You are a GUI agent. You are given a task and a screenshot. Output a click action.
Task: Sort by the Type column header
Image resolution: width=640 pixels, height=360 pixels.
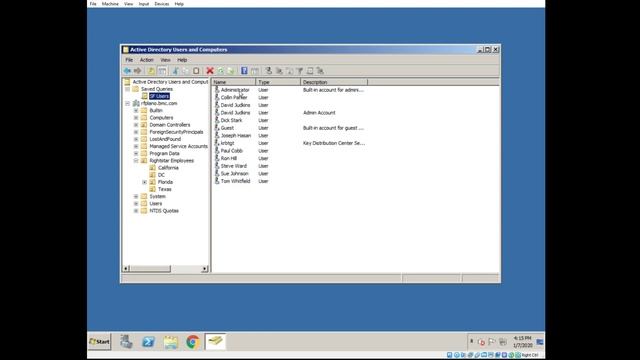(278, 82)
